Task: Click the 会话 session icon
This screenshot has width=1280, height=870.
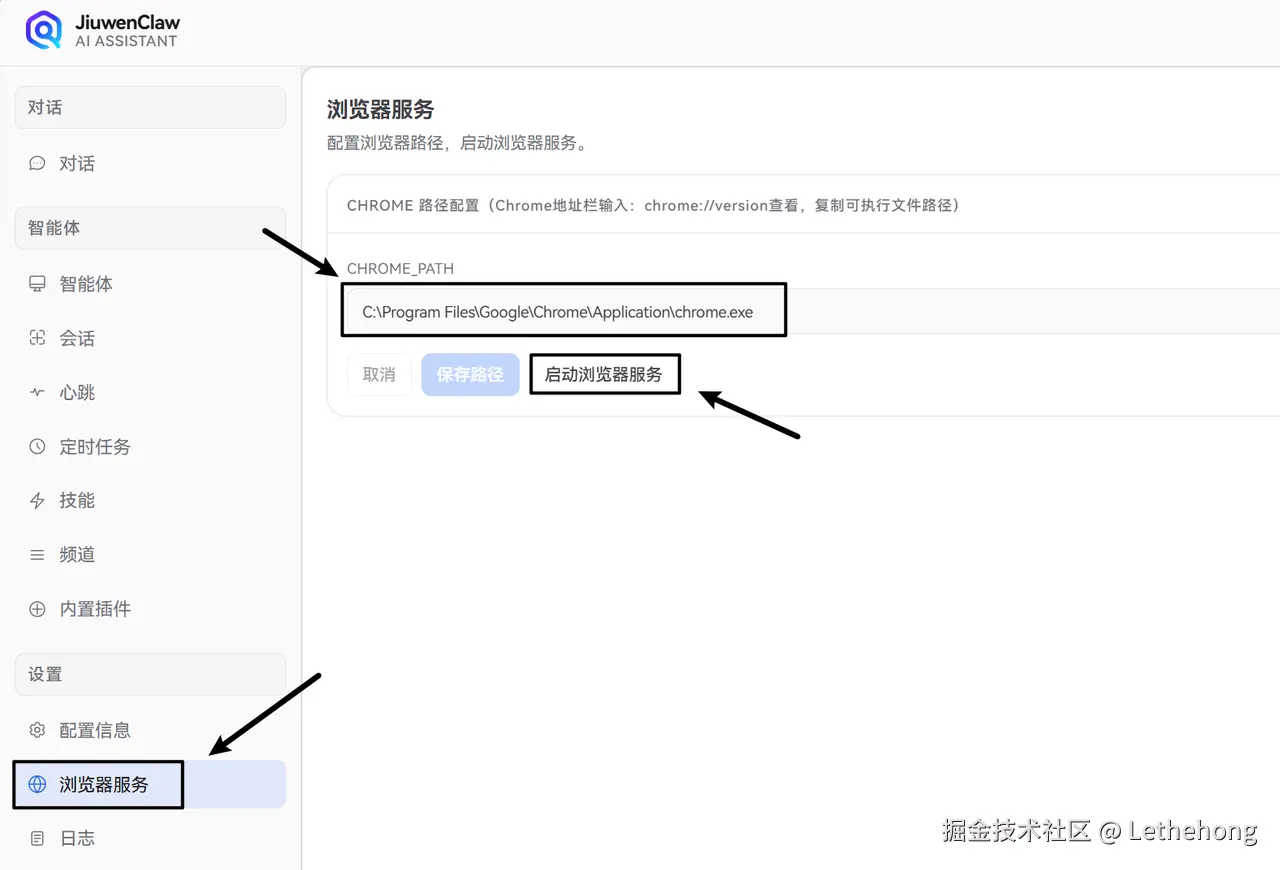Action: pyautogui.click(x=37, y=338)
